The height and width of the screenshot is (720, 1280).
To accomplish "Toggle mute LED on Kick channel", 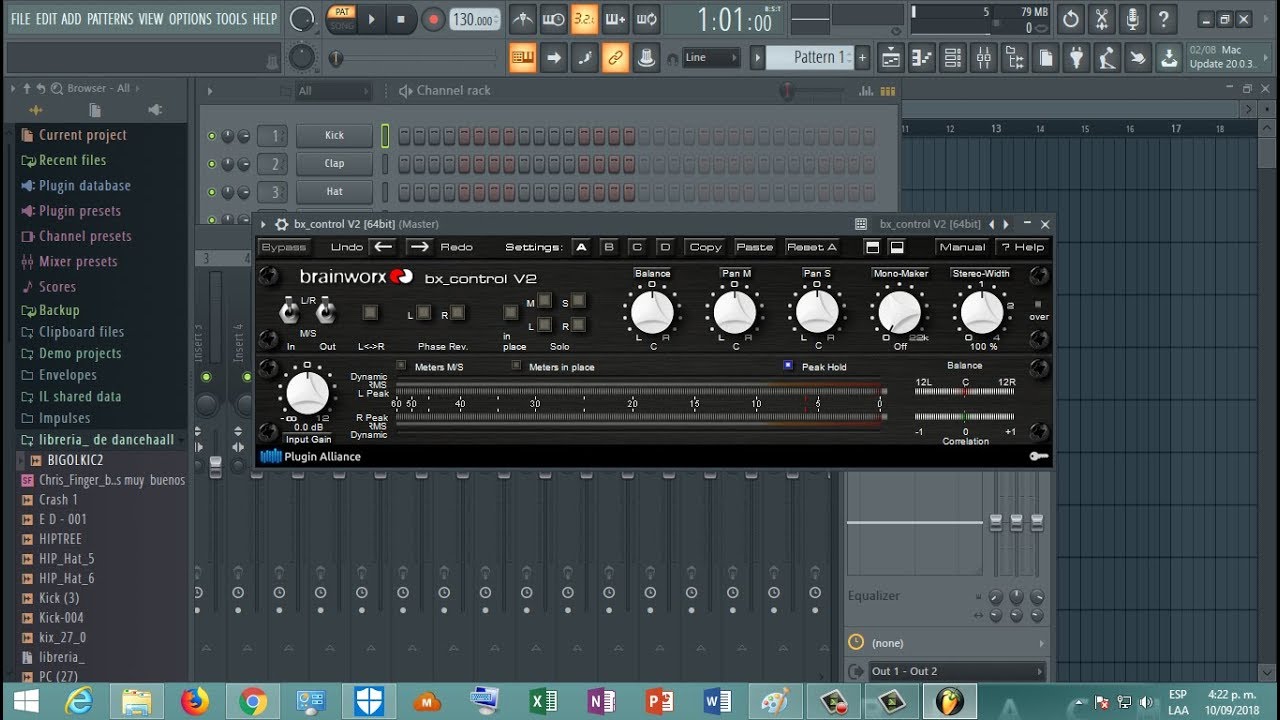I will point(211,136).
